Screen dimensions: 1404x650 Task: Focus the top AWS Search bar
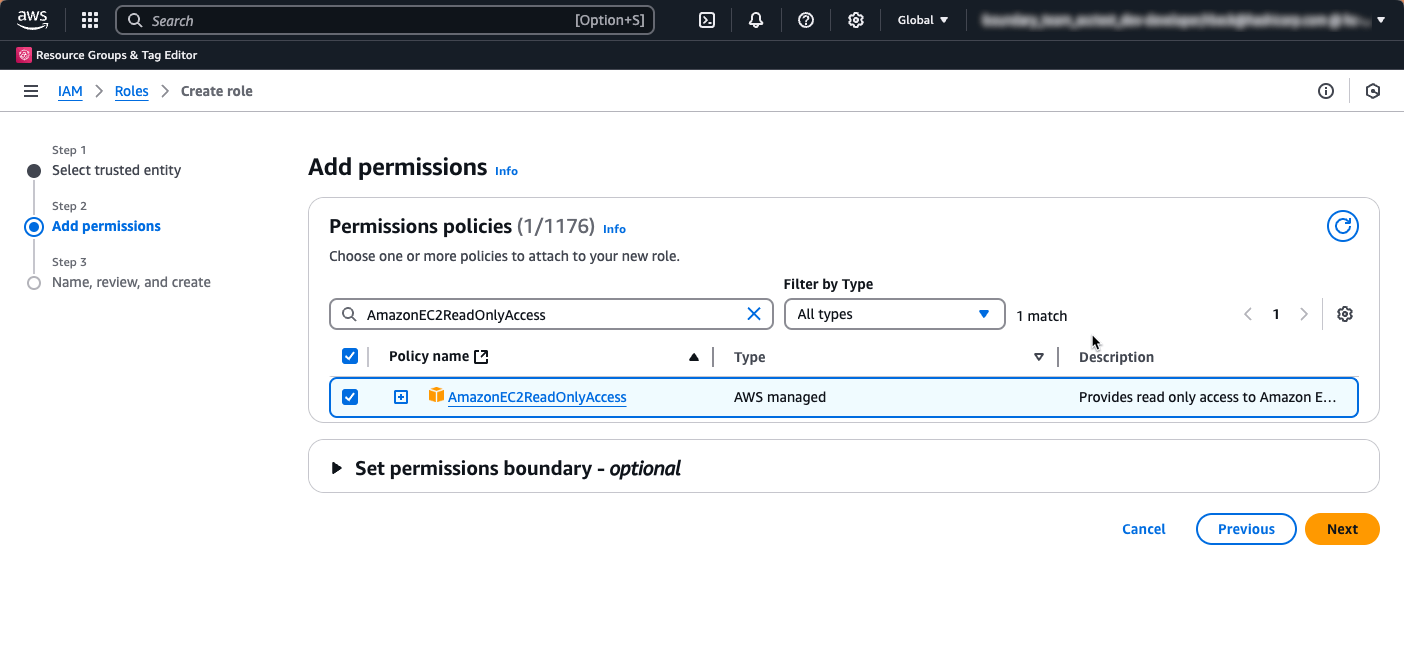[385, 20]
